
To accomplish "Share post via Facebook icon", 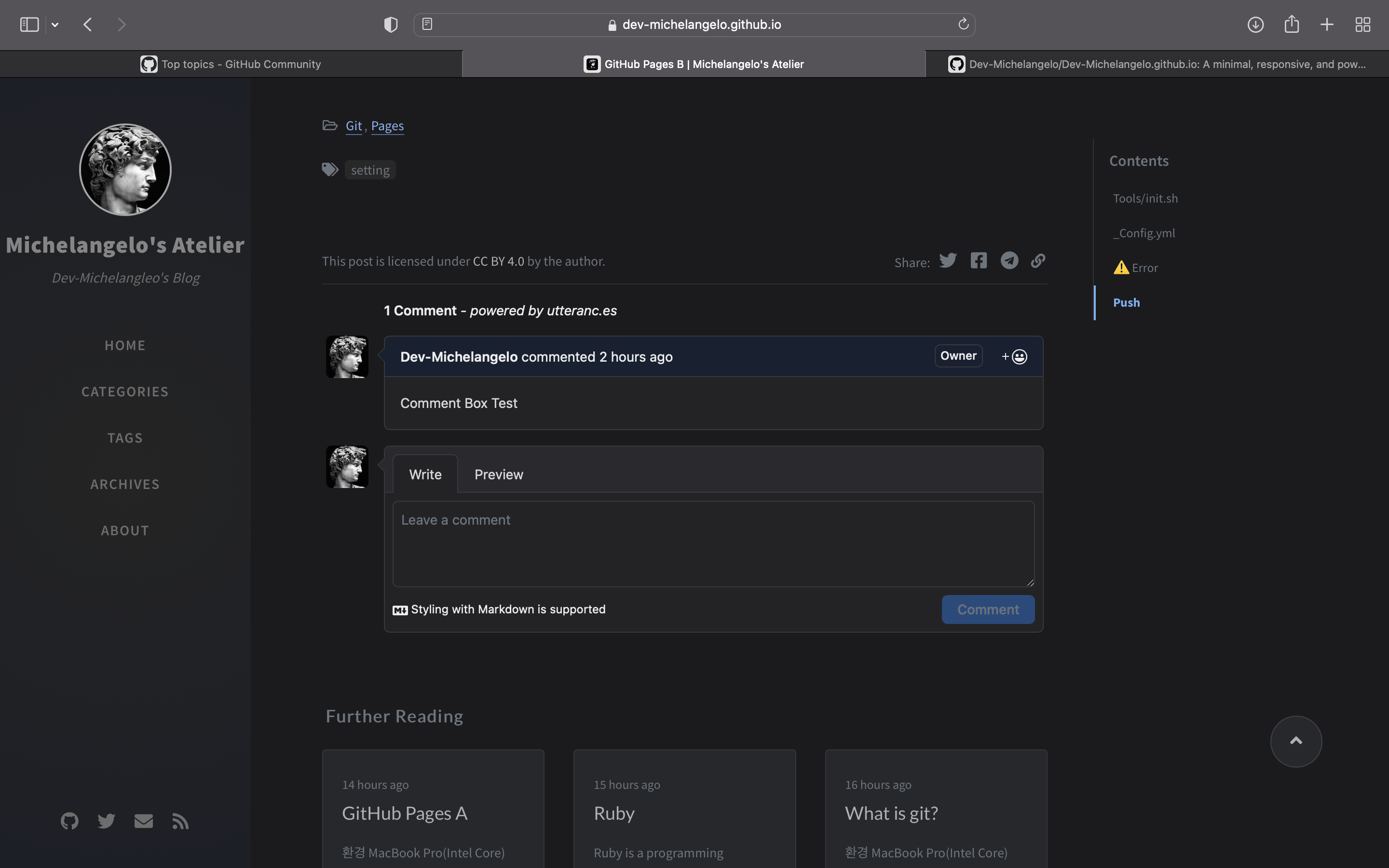I will point(979,260).
